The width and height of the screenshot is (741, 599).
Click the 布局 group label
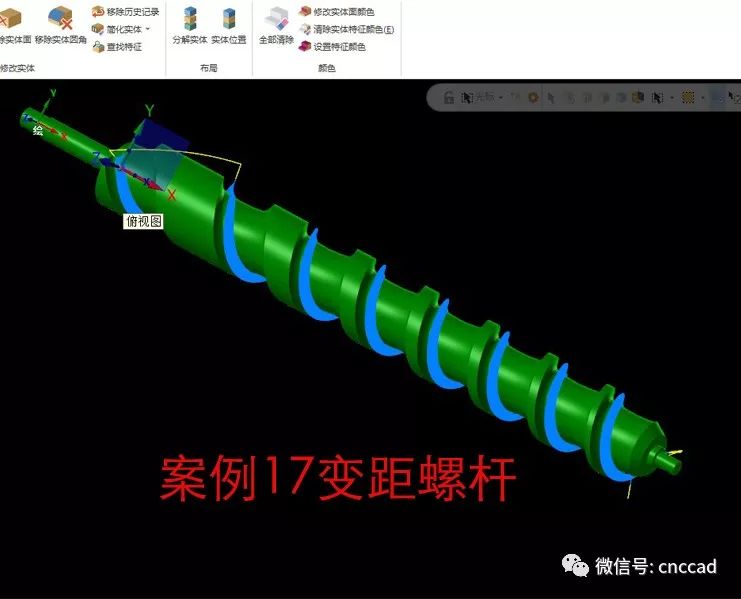coord(208,68)
